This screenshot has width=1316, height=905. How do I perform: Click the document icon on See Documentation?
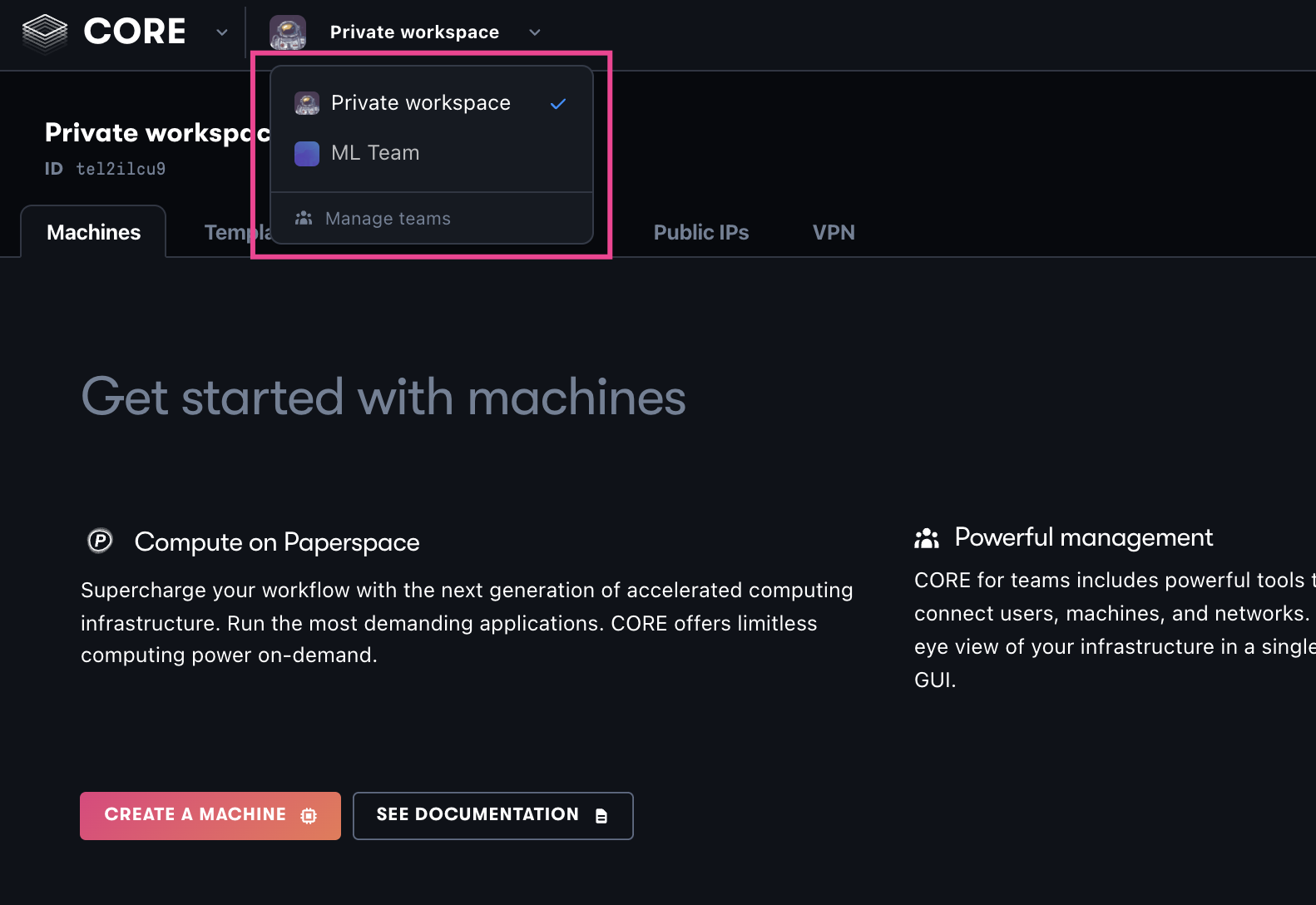click(x=601, y=816)
